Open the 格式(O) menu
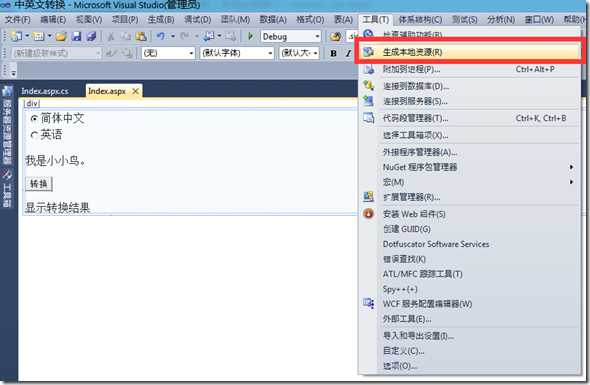Screen dimensions: 590x385 coord(310,19)
